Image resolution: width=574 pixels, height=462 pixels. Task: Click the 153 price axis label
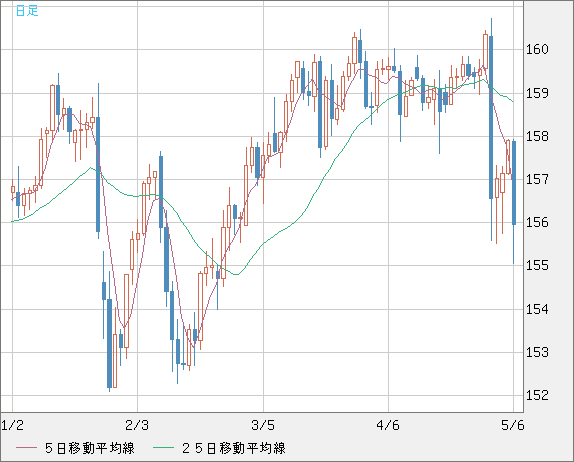pyautogui.click(x=537, y=352)
